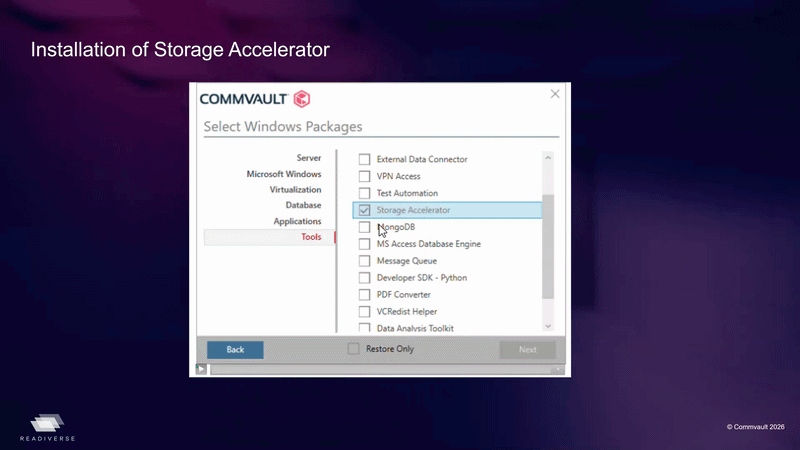Image resolution: width=800 pixels, height=450 pixels.
Task: Click the Select Windows Packages heading
Action: click(x=283, y=127)
